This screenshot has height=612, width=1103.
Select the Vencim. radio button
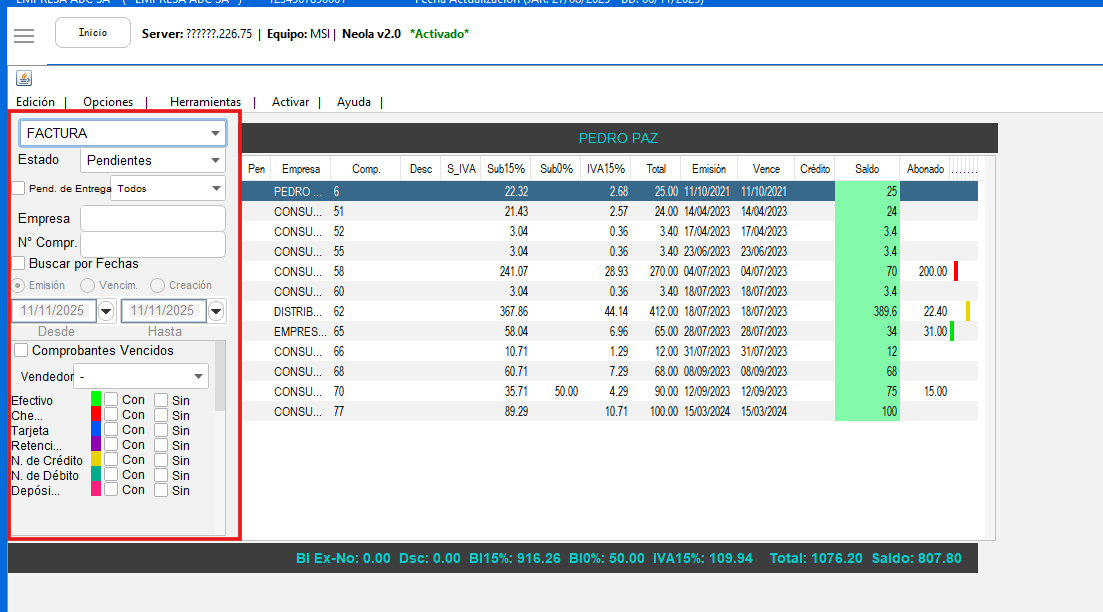pyautogui.click(x=88, y=286)
